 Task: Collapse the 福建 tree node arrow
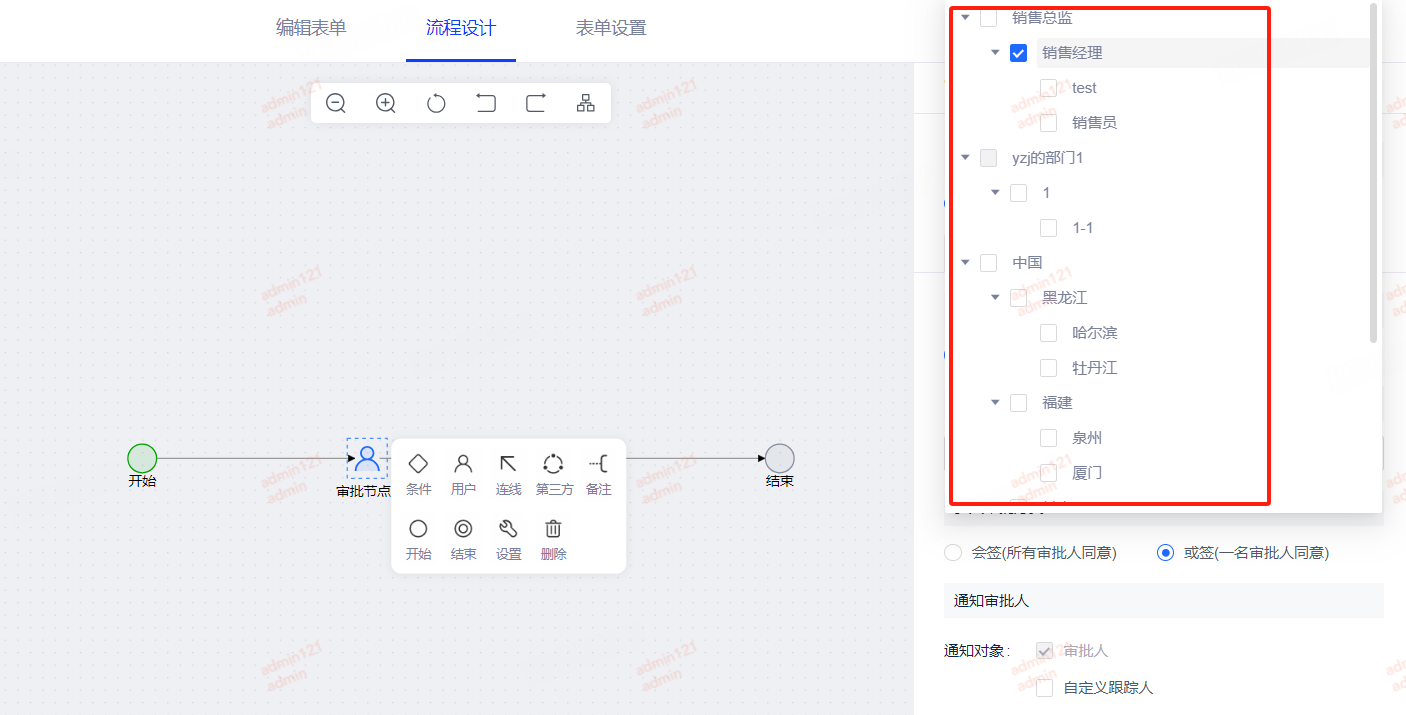(995, 403)
